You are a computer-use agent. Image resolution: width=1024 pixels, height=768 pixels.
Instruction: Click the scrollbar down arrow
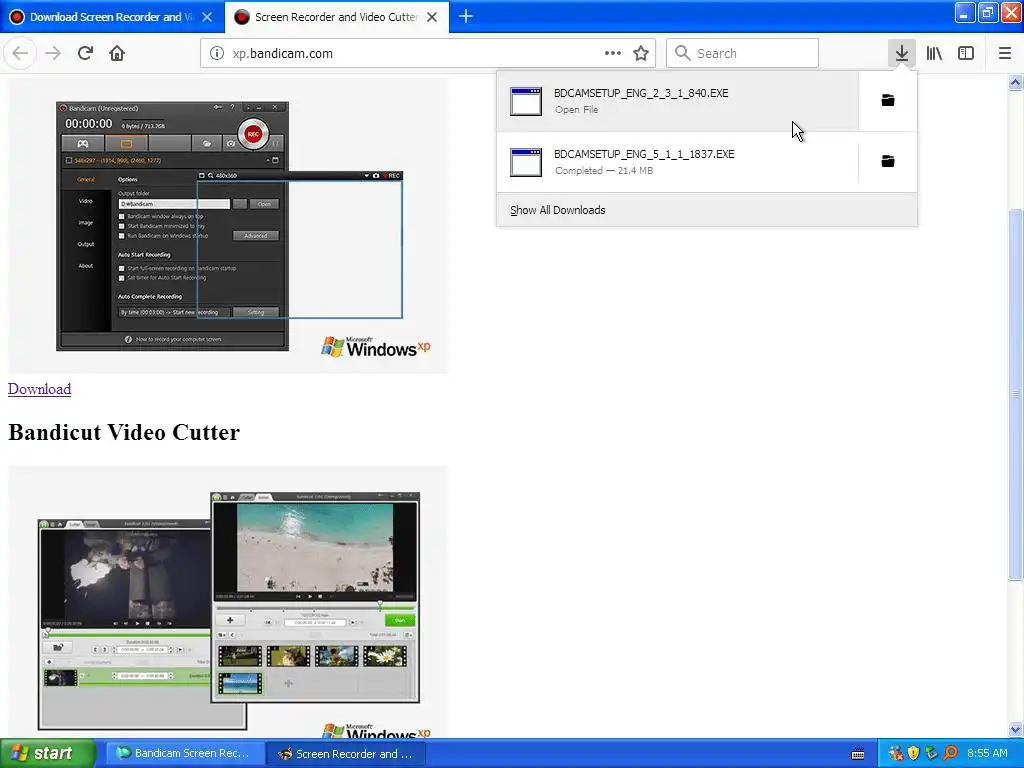(1015, 729)
